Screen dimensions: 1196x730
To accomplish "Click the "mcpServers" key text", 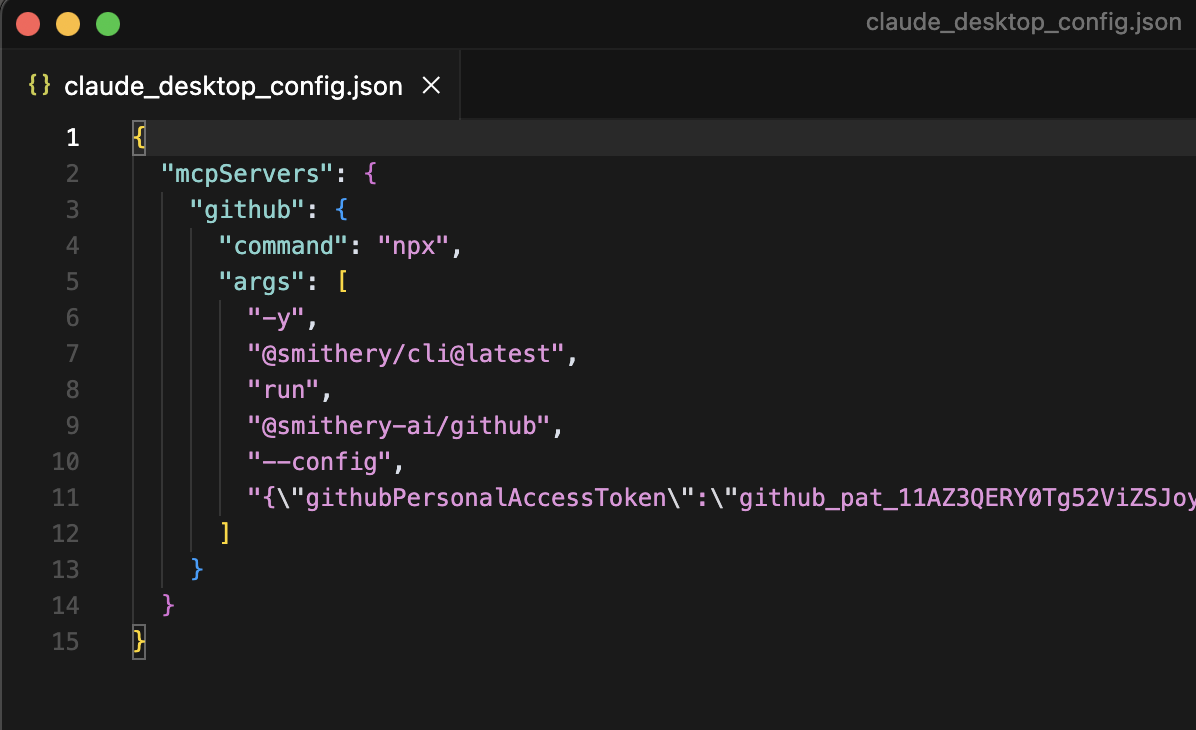I will (x=247, y=174).
